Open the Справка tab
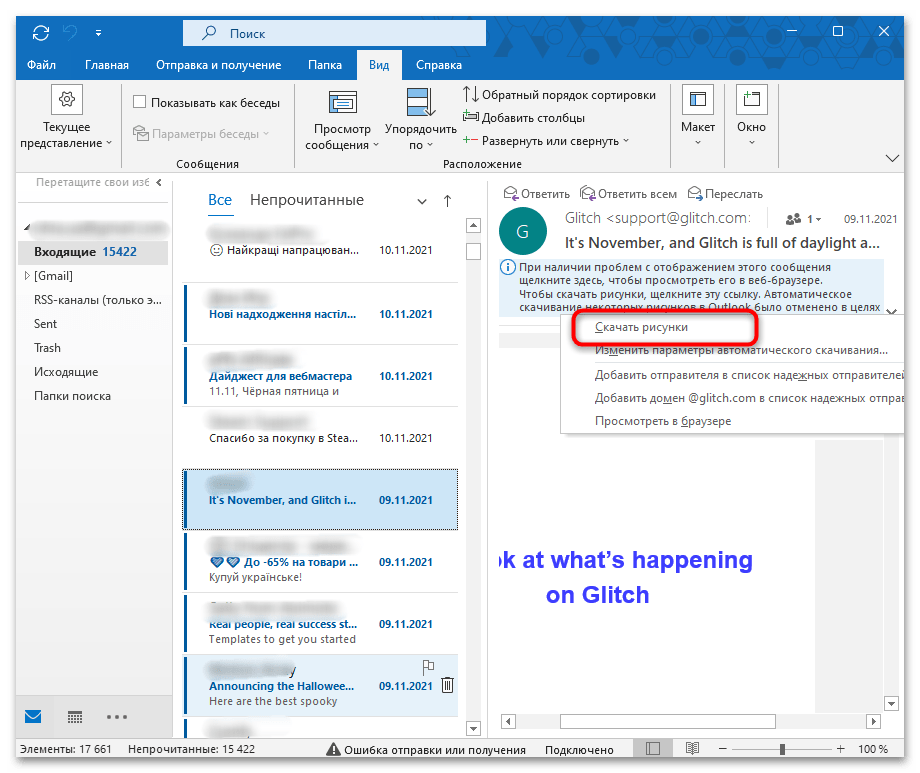 (x=439, y=65)
